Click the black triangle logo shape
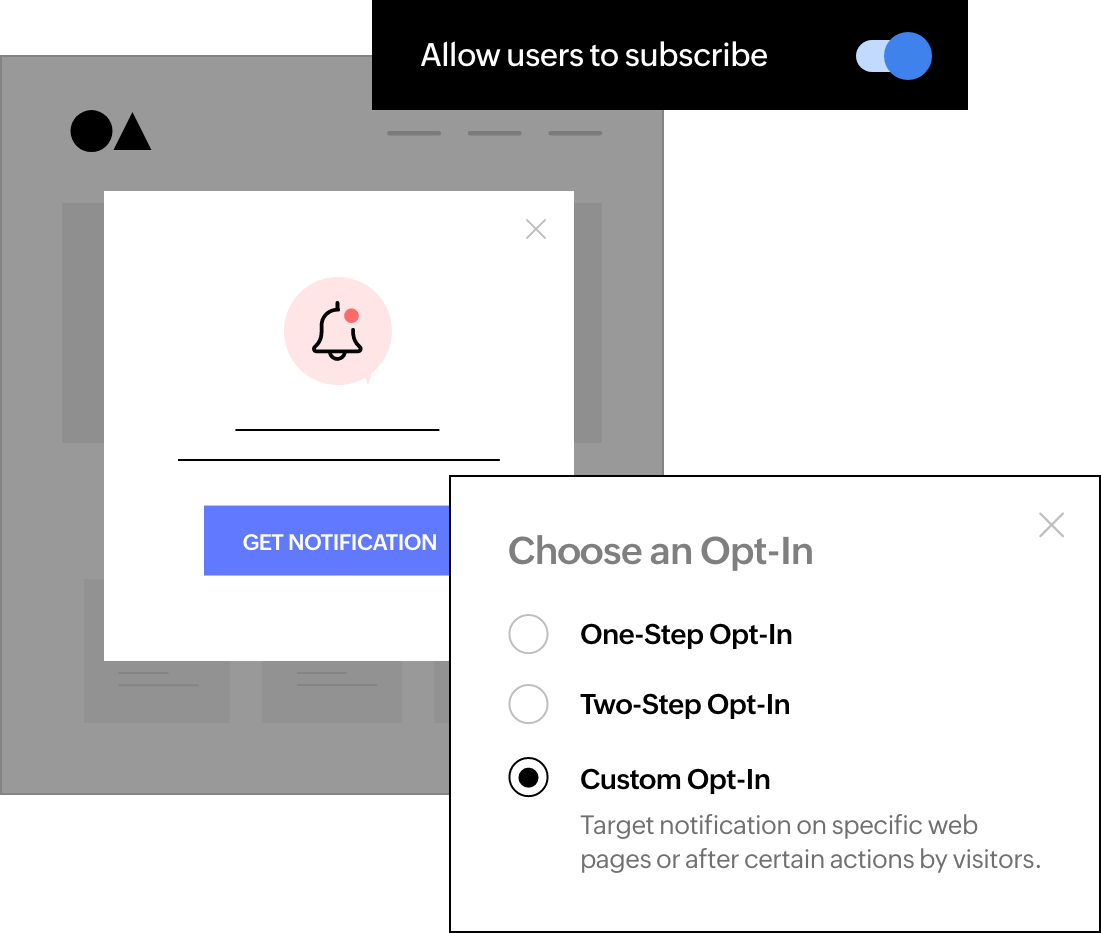Screen dimensions: 1101x933 tap(132, 131)
